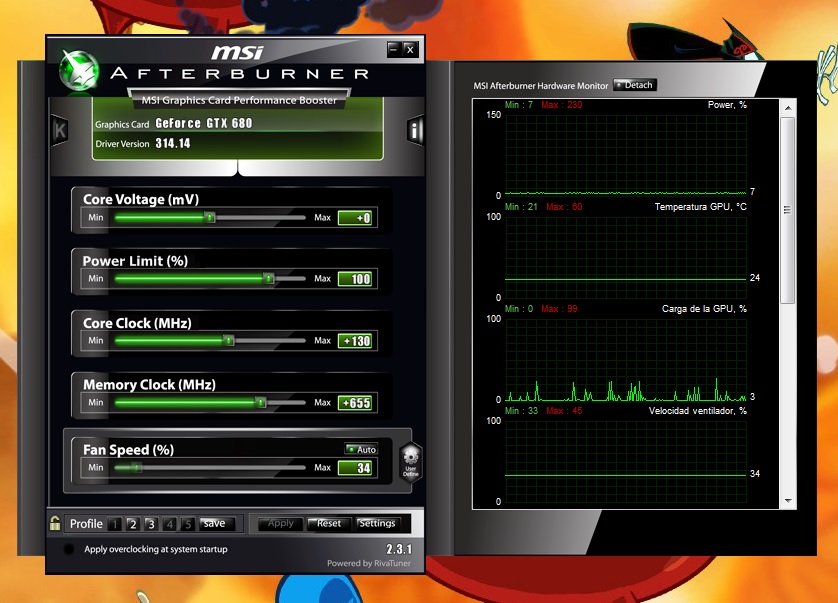The image size is (838, 603).
Task: Click the GeForce GTX 680 card name
Action: 204,123
